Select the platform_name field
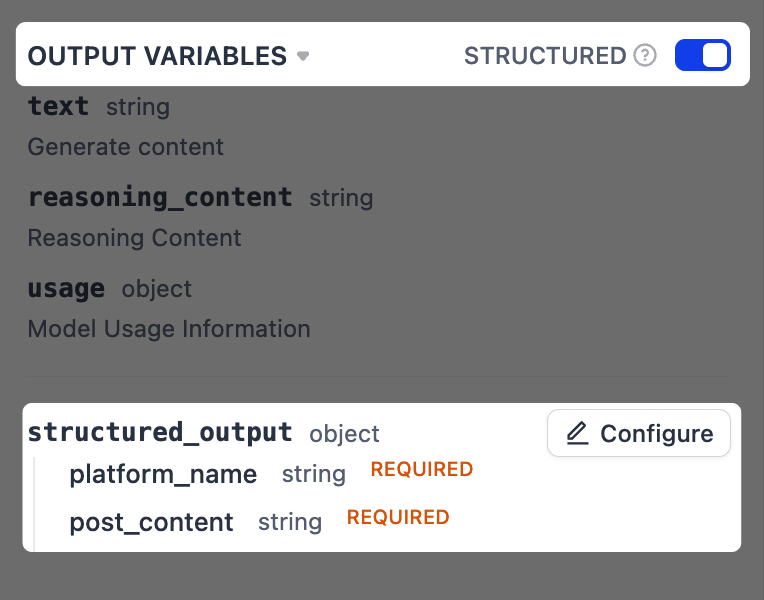Image resolution: width=764 pixels, height=600 pixels. coord(163,474)
